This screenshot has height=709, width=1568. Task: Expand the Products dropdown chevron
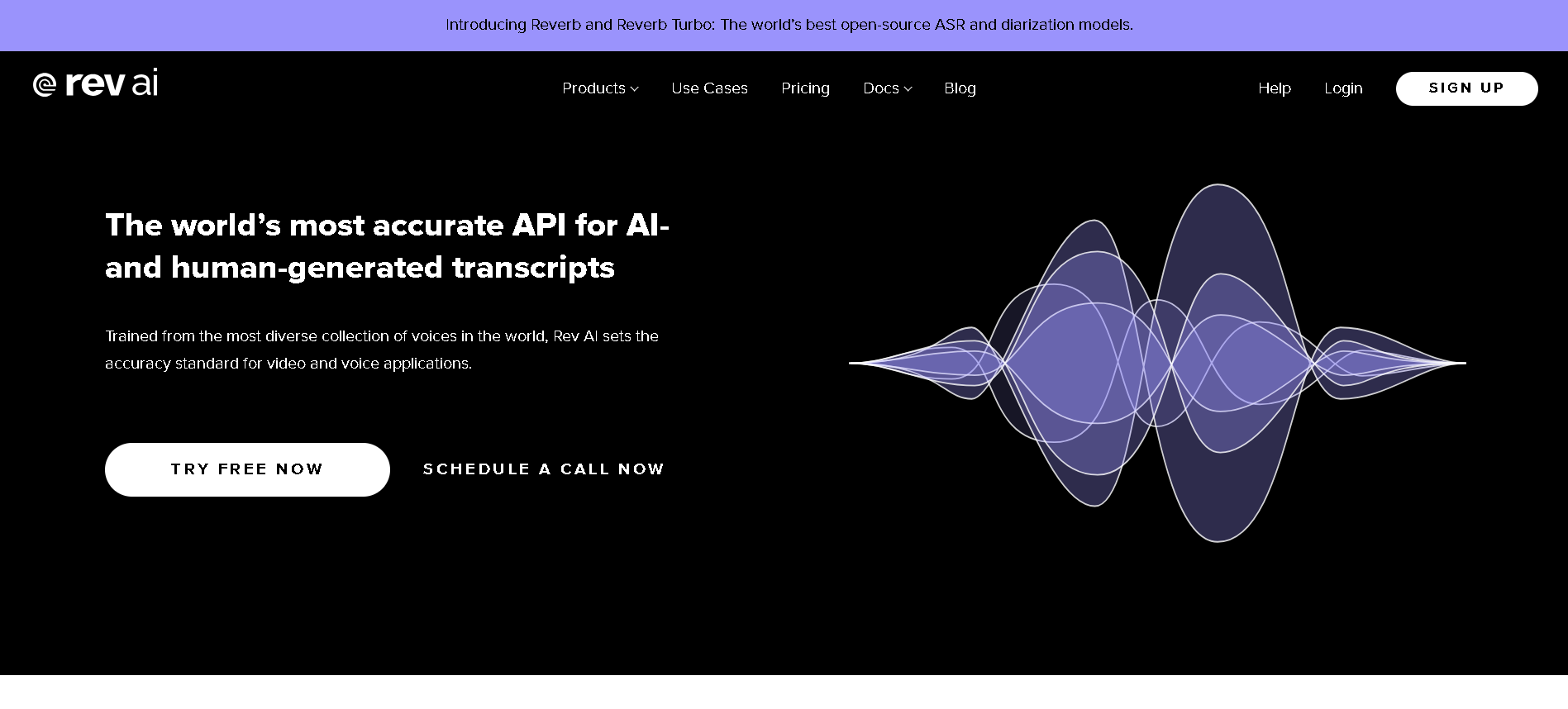click(x=635, y=88)
